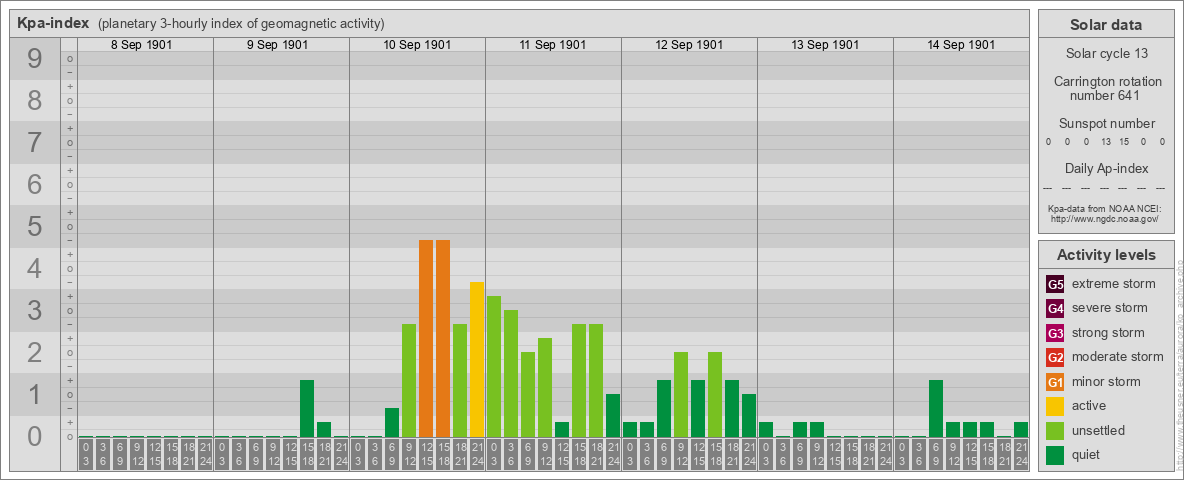Click the 21-24 time slot under 14 Sep
Screen dimensions: 1184x480
coord(1021,455)
